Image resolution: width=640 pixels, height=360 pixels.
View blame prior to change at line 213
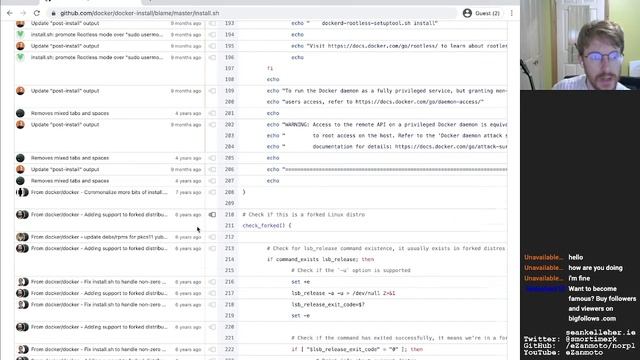[x=212, y=248]
